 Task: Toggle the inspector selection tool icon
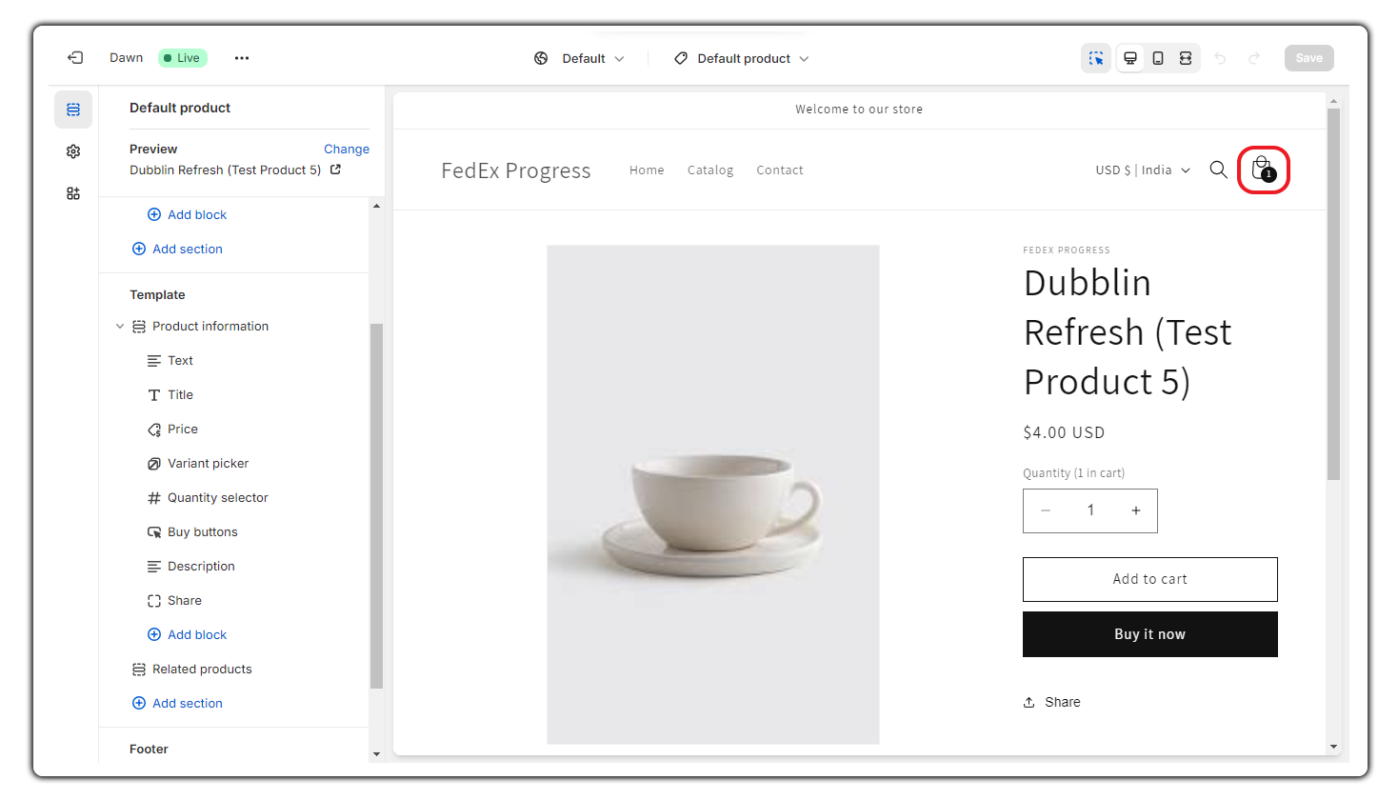pos(1097,58)
